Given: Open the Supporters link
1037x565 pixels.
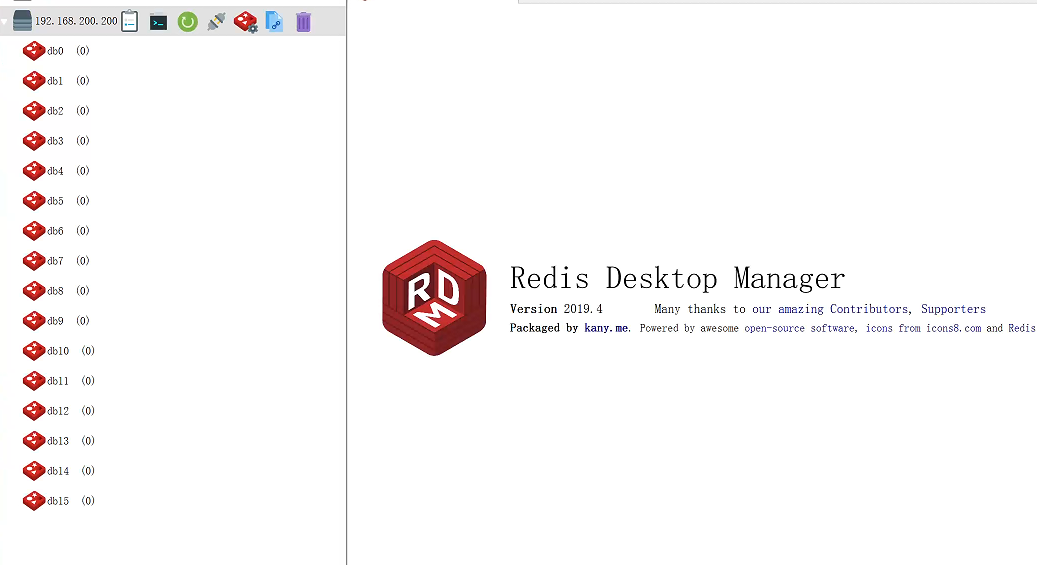Looking at the screenshot, I should 953,309.
